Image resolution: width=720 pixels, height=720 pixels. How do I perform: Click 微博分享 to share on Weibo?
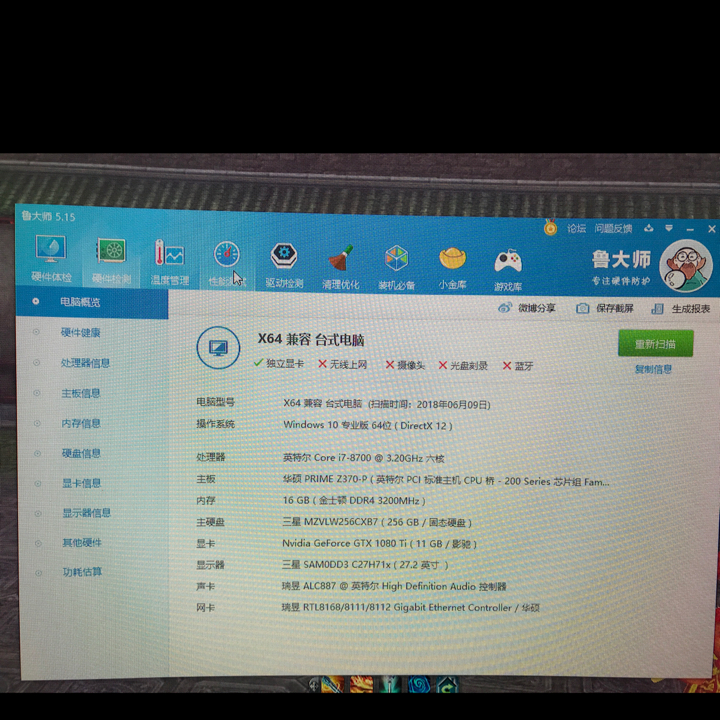point(527,308)
